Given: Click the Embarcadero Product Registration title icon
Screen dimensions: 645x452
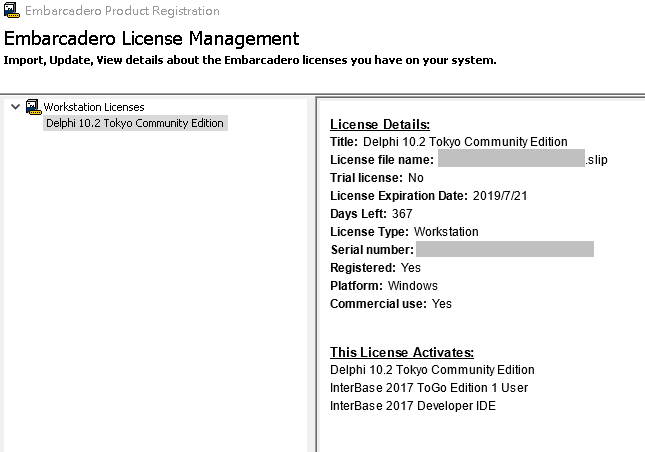Looking at the screenshot, I should (x=12, y=10).
